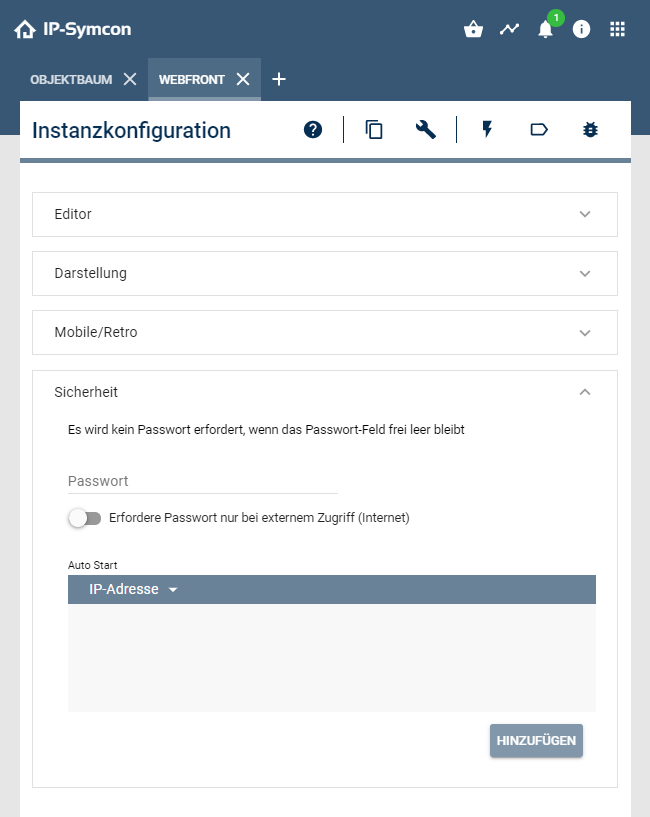The image size is (650, 817).
Task: Click the statistics chart icon
Action: [509, 29]
